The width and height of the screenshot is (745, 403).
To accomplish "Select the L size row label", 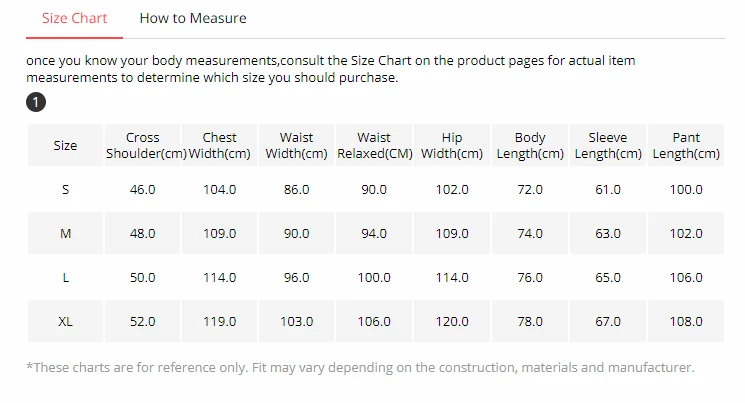I will [65, 278].
